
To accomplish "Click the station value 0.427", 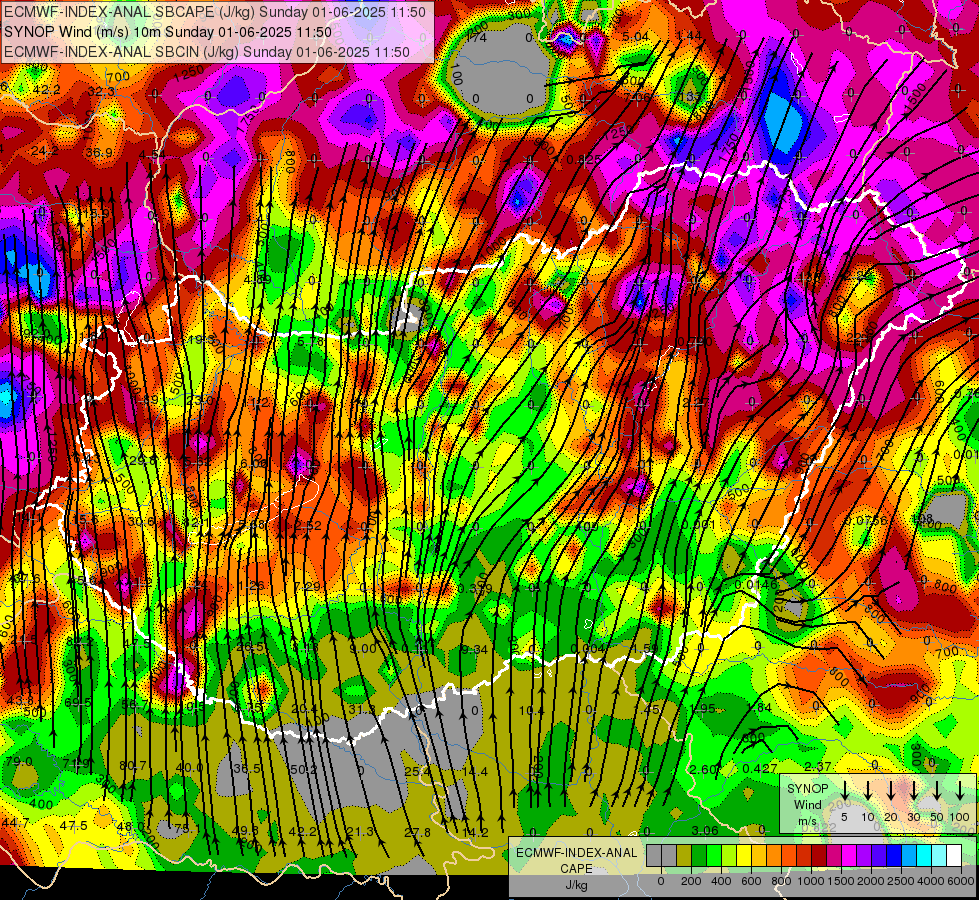I will (x=760, y=769).
